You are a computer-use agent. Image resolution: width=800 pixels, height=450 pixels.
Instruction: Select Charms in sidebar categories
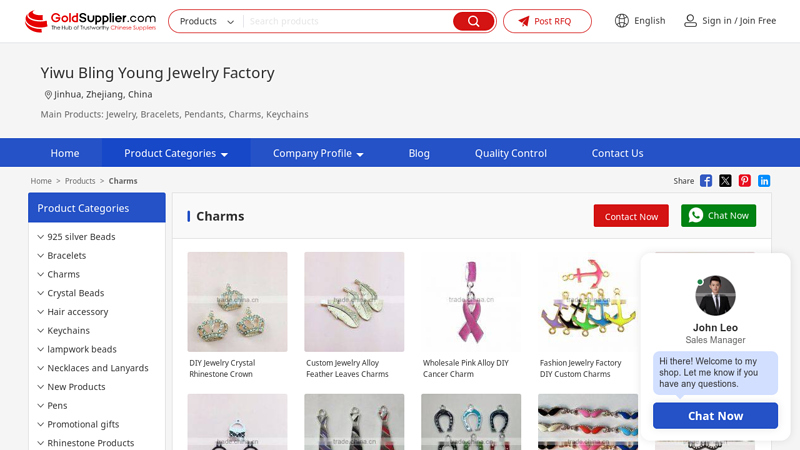tap(63, 274)
